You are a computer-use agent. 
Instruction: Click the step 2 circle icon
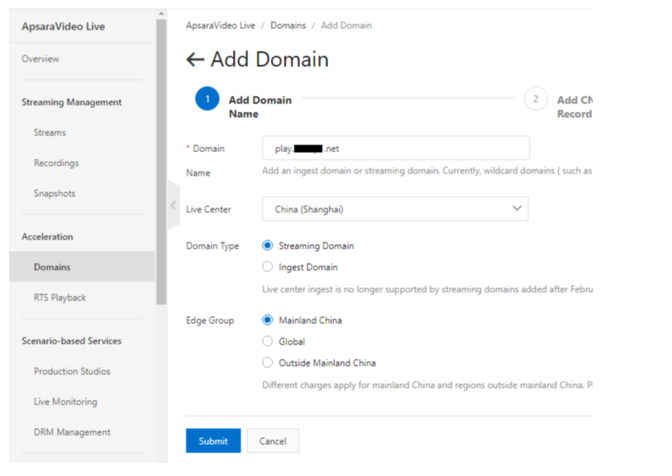coord(535,100)
